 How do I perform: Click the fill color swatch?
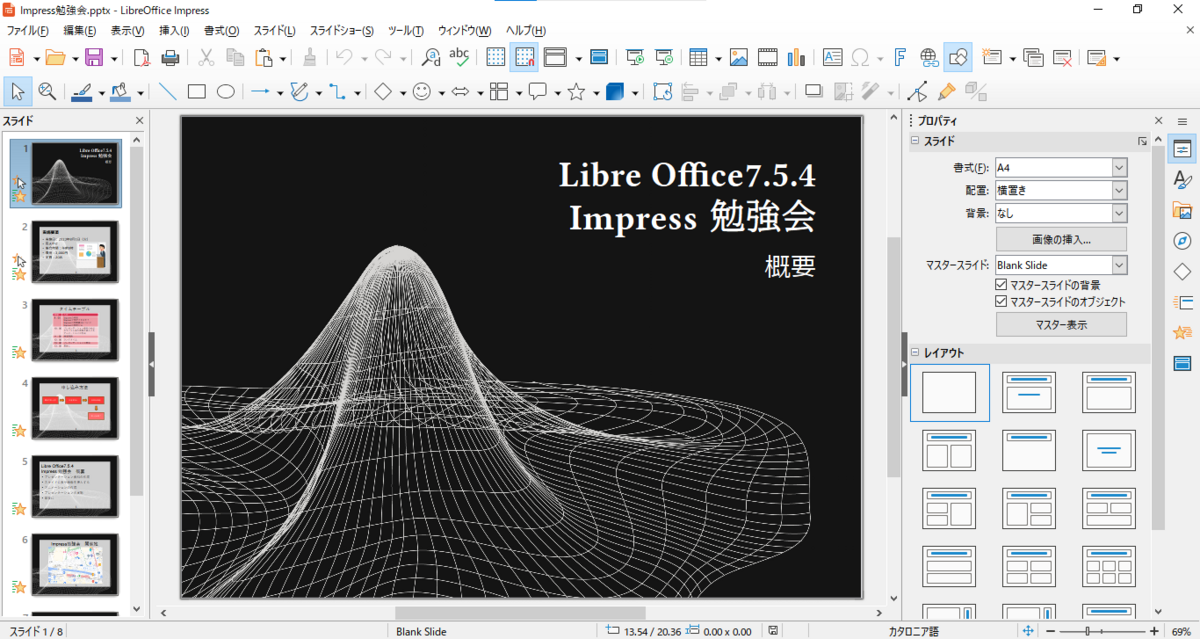click(x=121, y=92)
